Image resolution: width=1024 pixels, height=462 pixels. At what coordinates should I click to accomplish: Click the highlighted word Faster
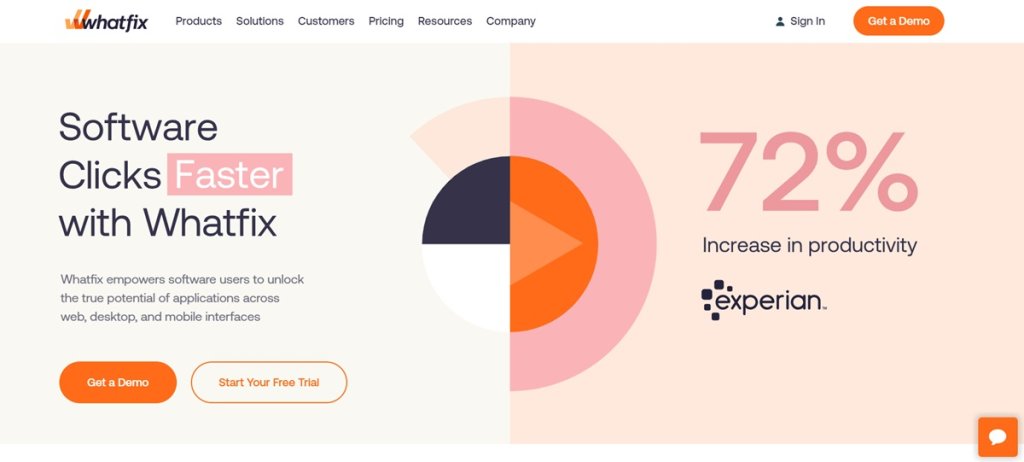click(229, 174)
